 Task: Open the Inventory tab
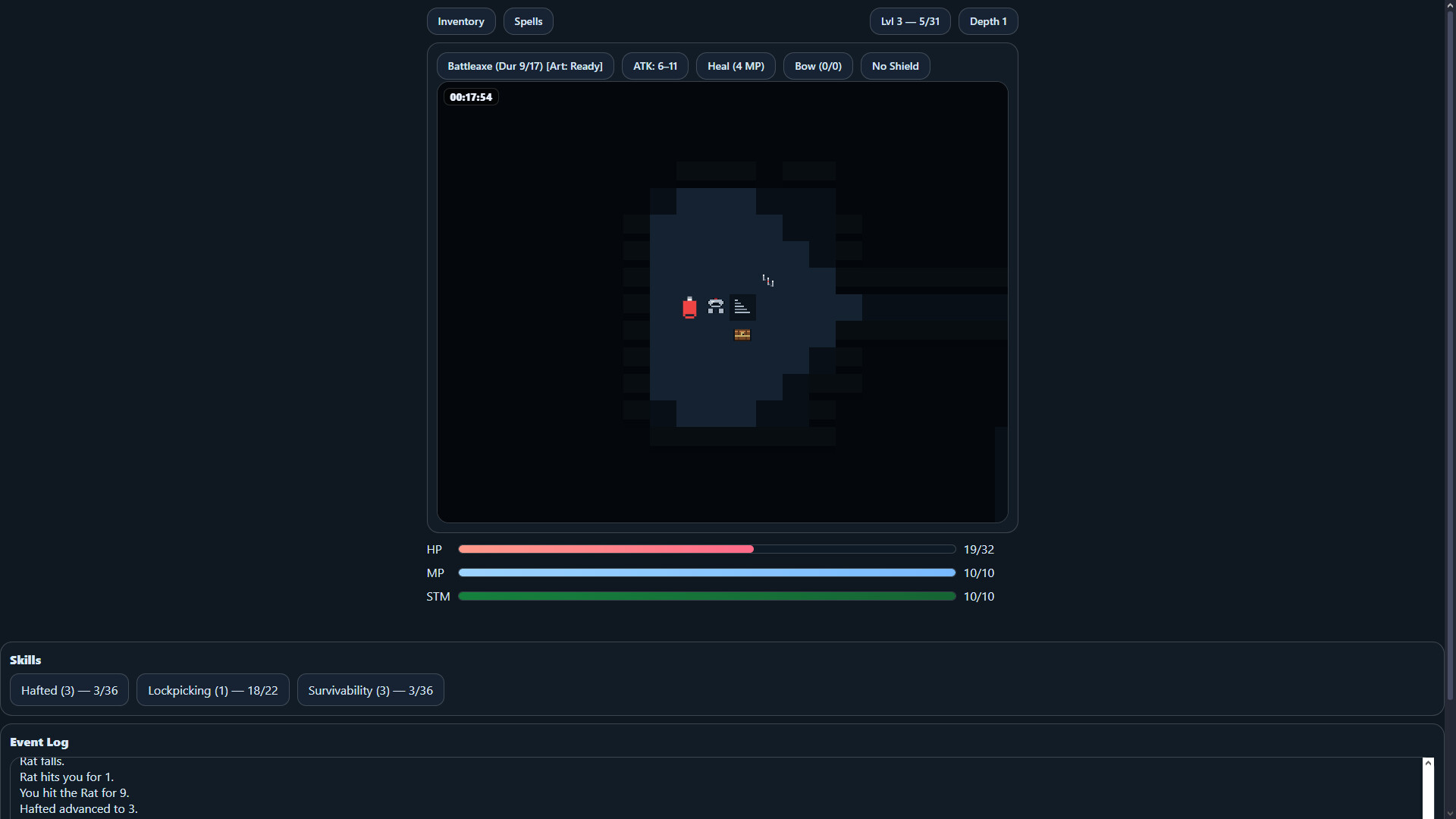tap(460, 20)
